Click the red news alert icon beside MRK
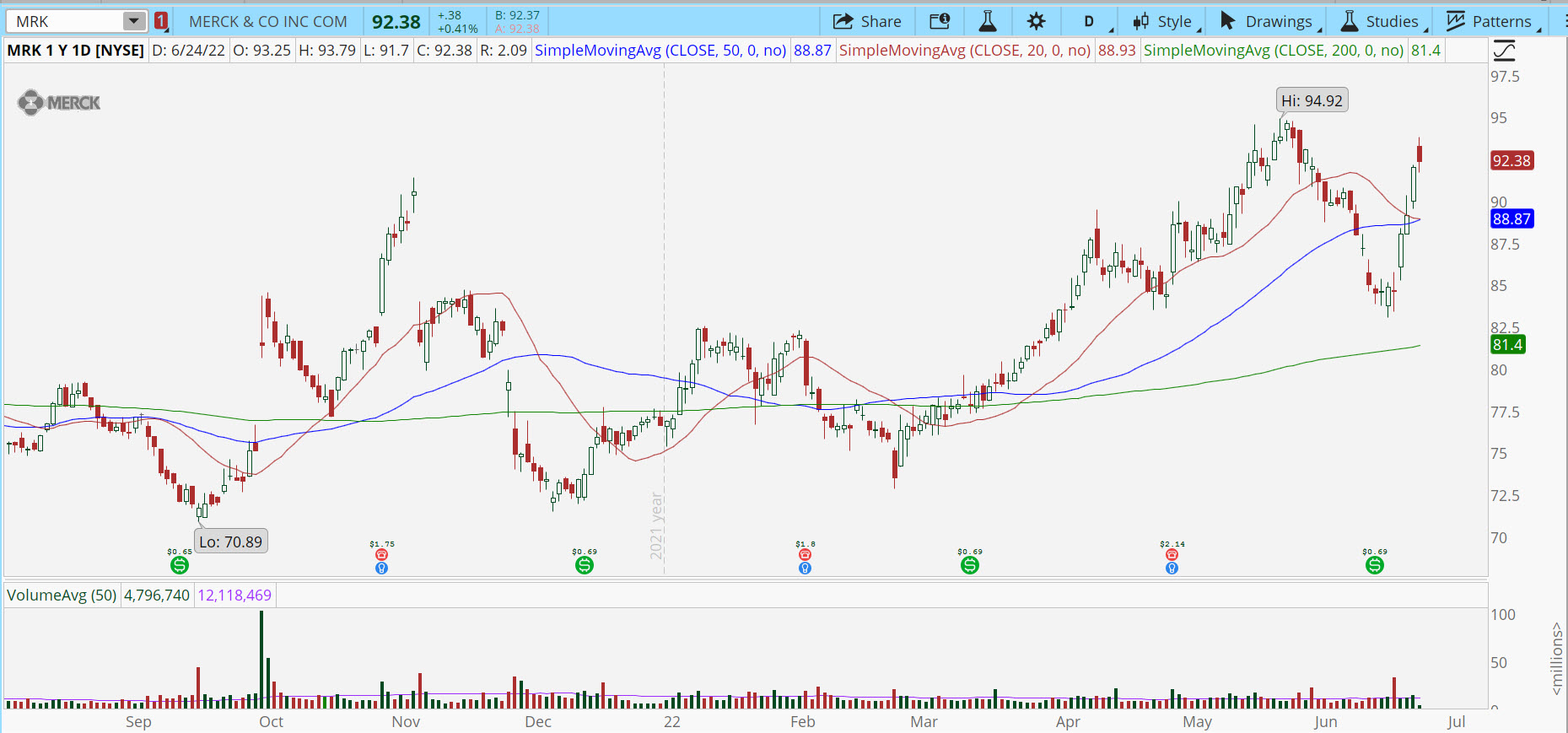The height and width of the screenshot is (733, 1568). (x=161, y=22)
